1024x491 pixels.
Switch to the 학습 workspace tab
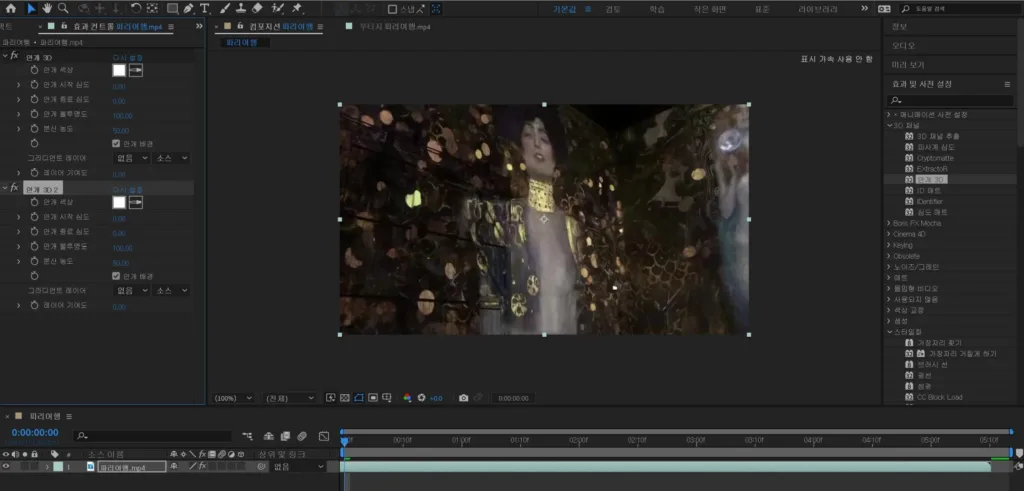(657, 8)
